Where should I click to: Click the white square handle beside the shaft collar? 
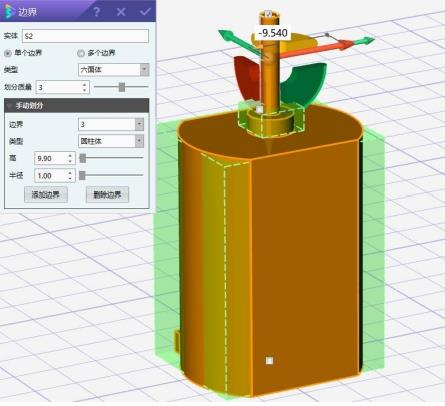click(x=259, y=109)
